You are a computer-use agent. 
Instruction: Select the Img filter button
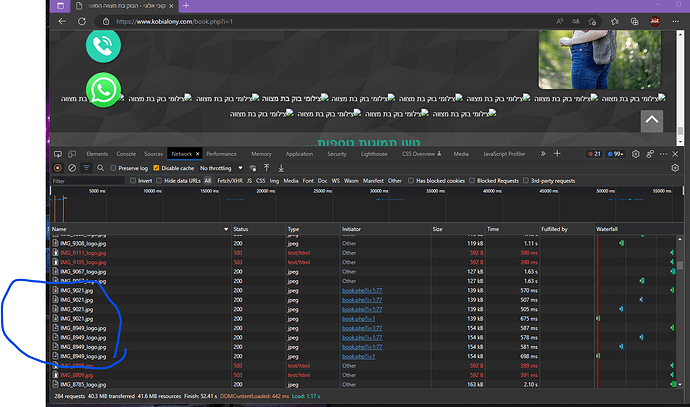pos(274,180)
